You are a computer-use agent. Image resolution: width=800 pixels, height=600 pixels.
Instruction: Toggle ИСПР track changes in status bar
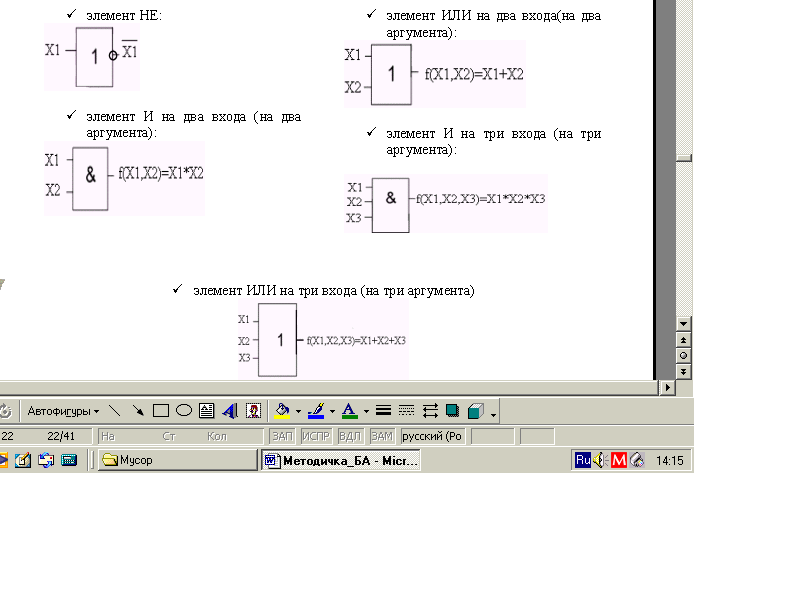click(316, 436)
